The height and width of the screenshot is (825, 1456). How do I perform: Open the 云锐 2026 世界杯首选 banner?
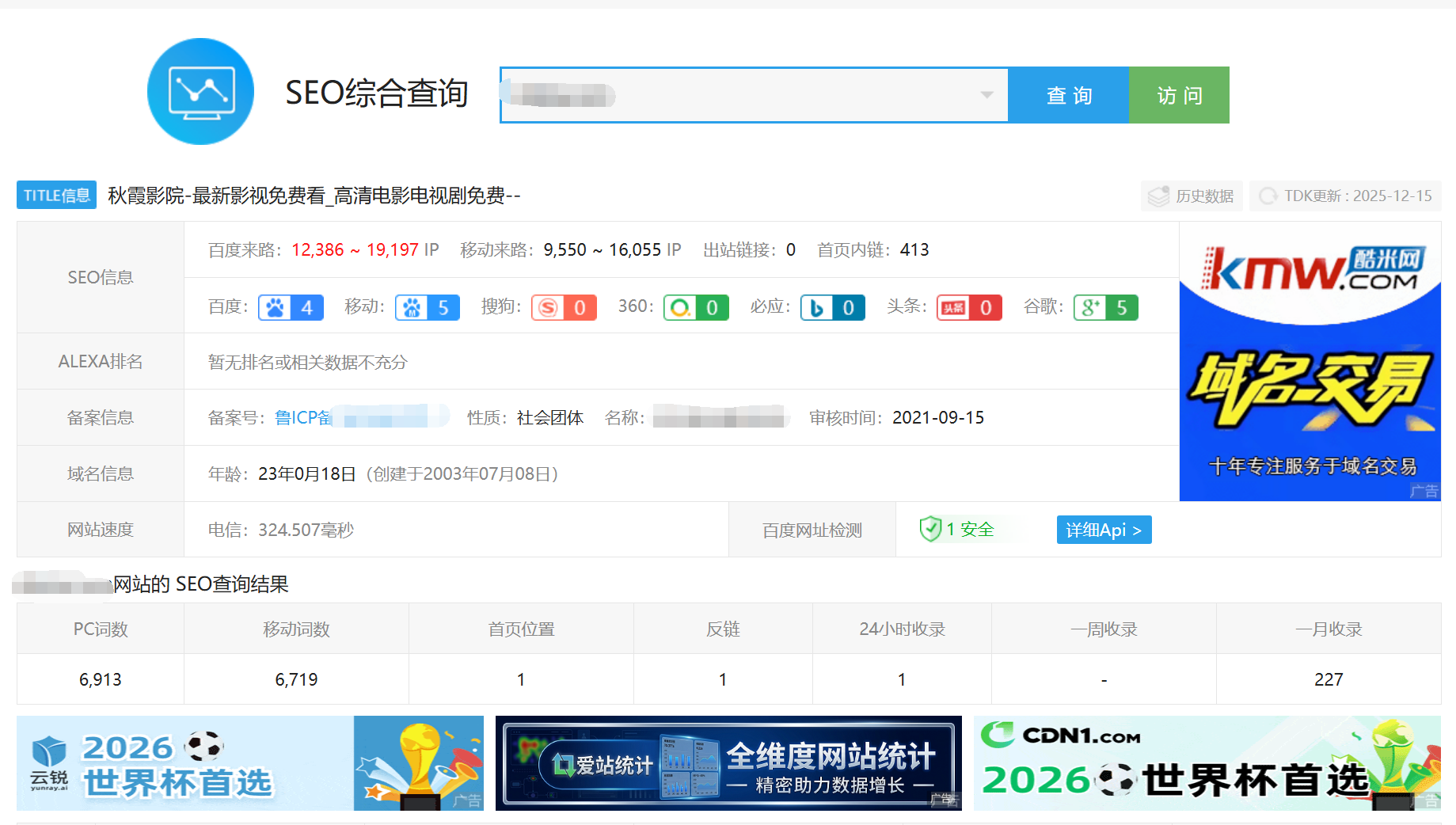click(250, 763)
